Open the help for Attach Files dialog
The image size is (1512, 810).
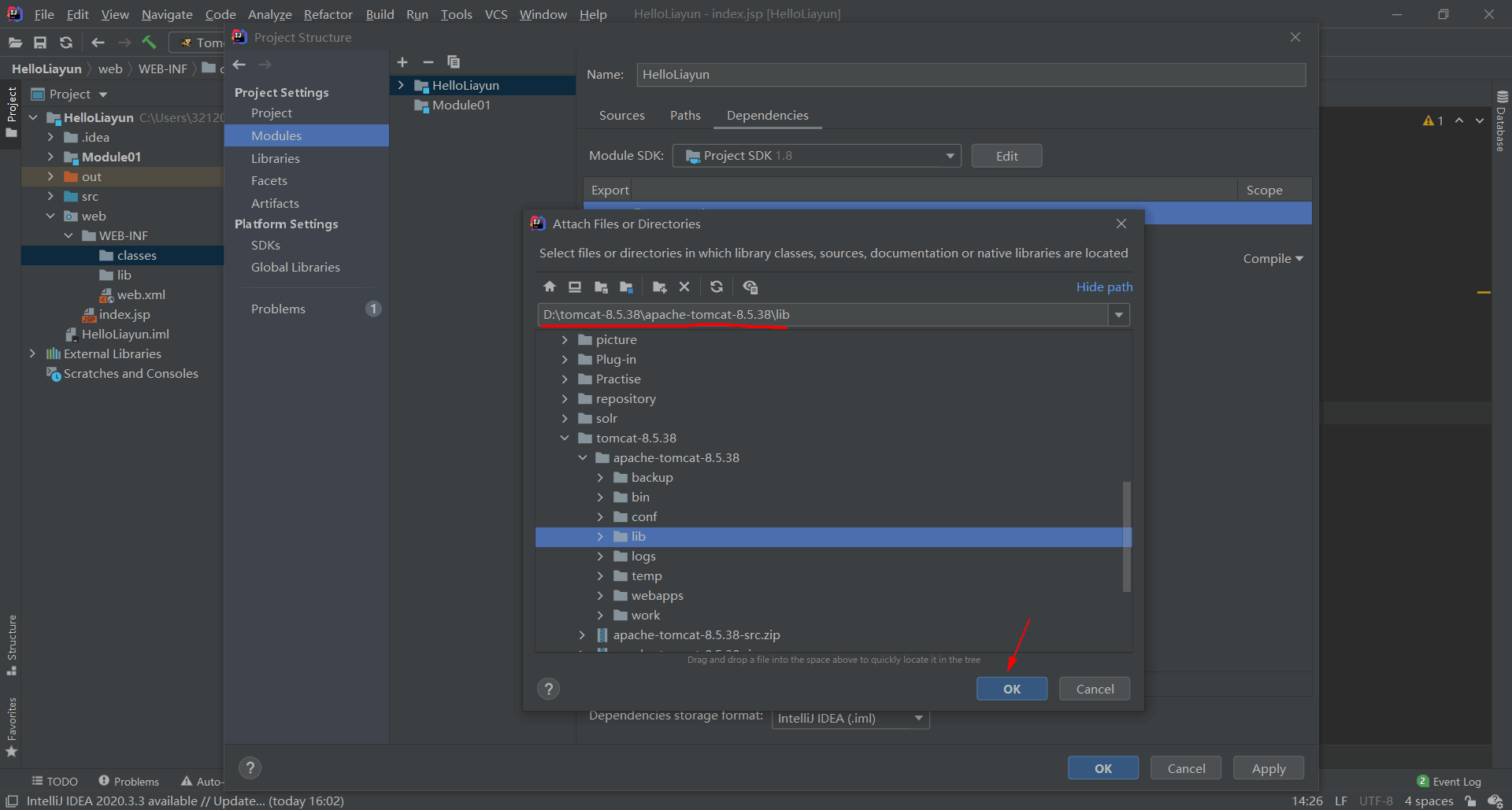[x=549, y=689]
